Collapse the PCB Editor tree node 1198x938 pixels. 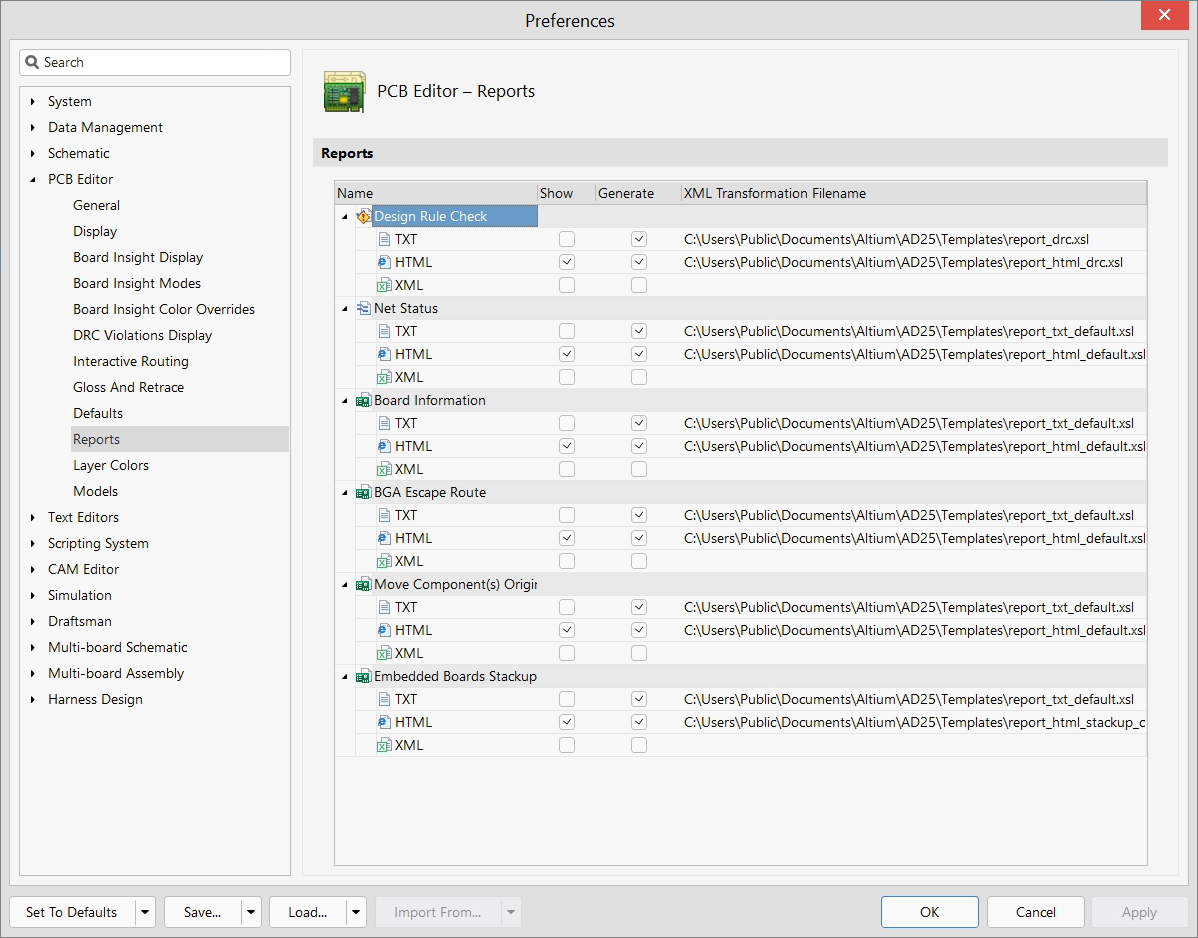click(32, 180)
